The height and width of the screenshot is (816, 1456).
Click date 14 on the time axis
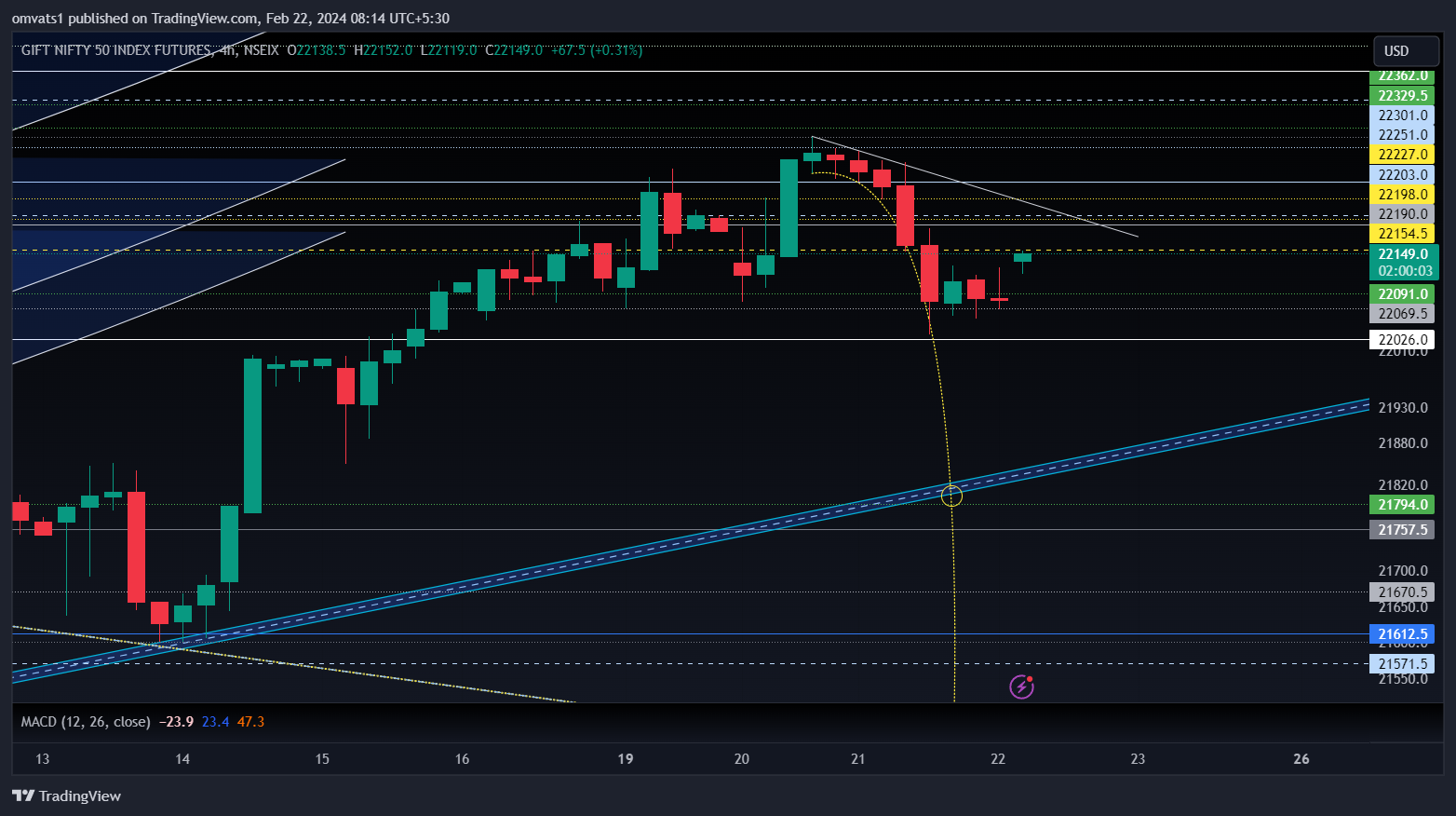pyautogui.click(x=182, y=759)
